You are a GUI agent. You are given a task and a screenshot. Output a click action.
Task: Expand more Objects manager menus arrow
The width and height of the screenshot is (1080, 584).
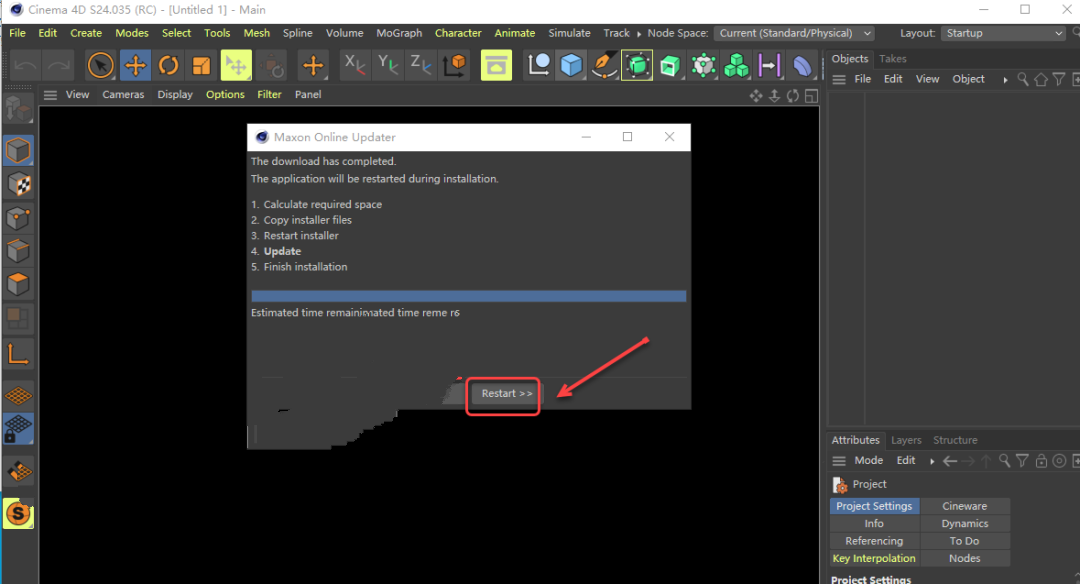[1005, 80]
